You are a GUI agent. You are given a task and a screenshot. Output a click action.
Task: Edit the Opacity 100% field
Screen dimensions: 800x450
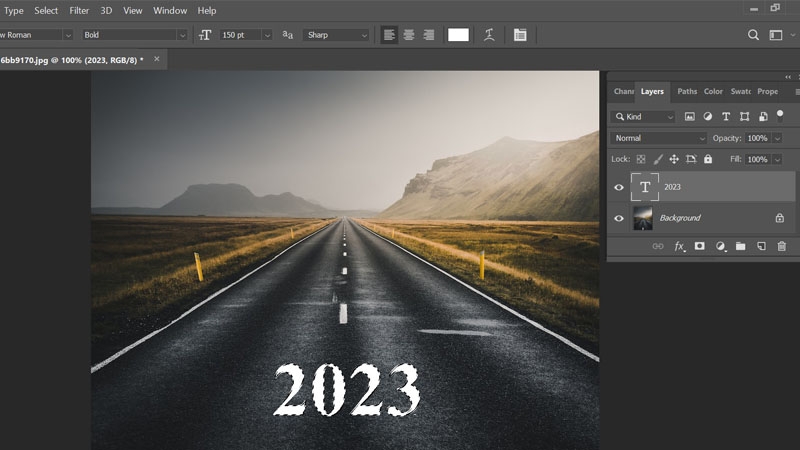758,138
